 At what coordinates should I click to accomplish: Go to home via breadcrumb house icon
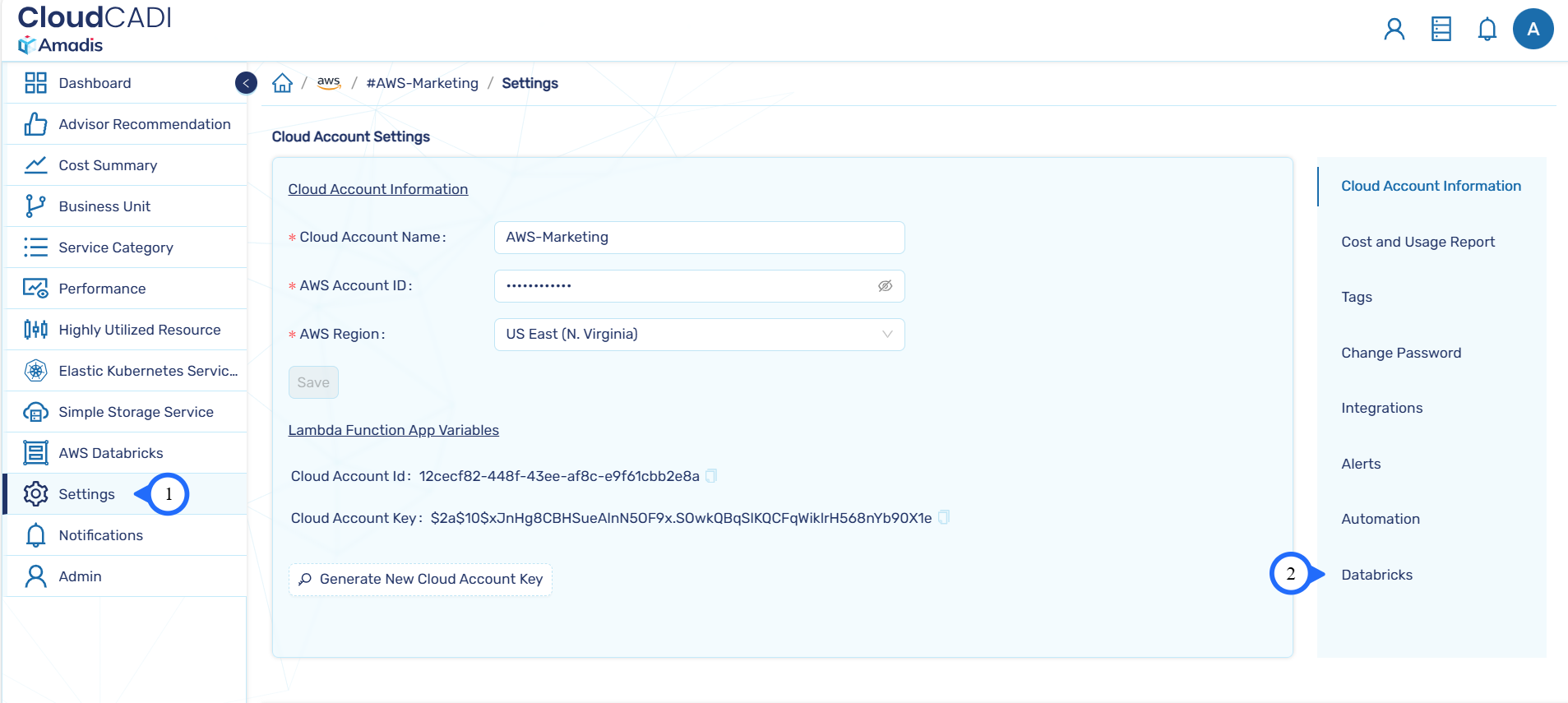click(x=282, y=83)
